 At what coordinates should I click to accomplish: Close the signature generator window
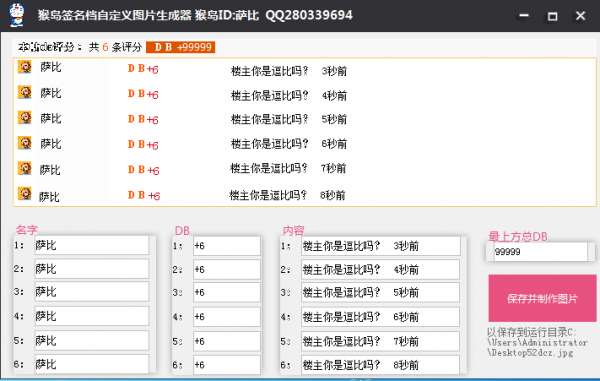pos(580,16)
